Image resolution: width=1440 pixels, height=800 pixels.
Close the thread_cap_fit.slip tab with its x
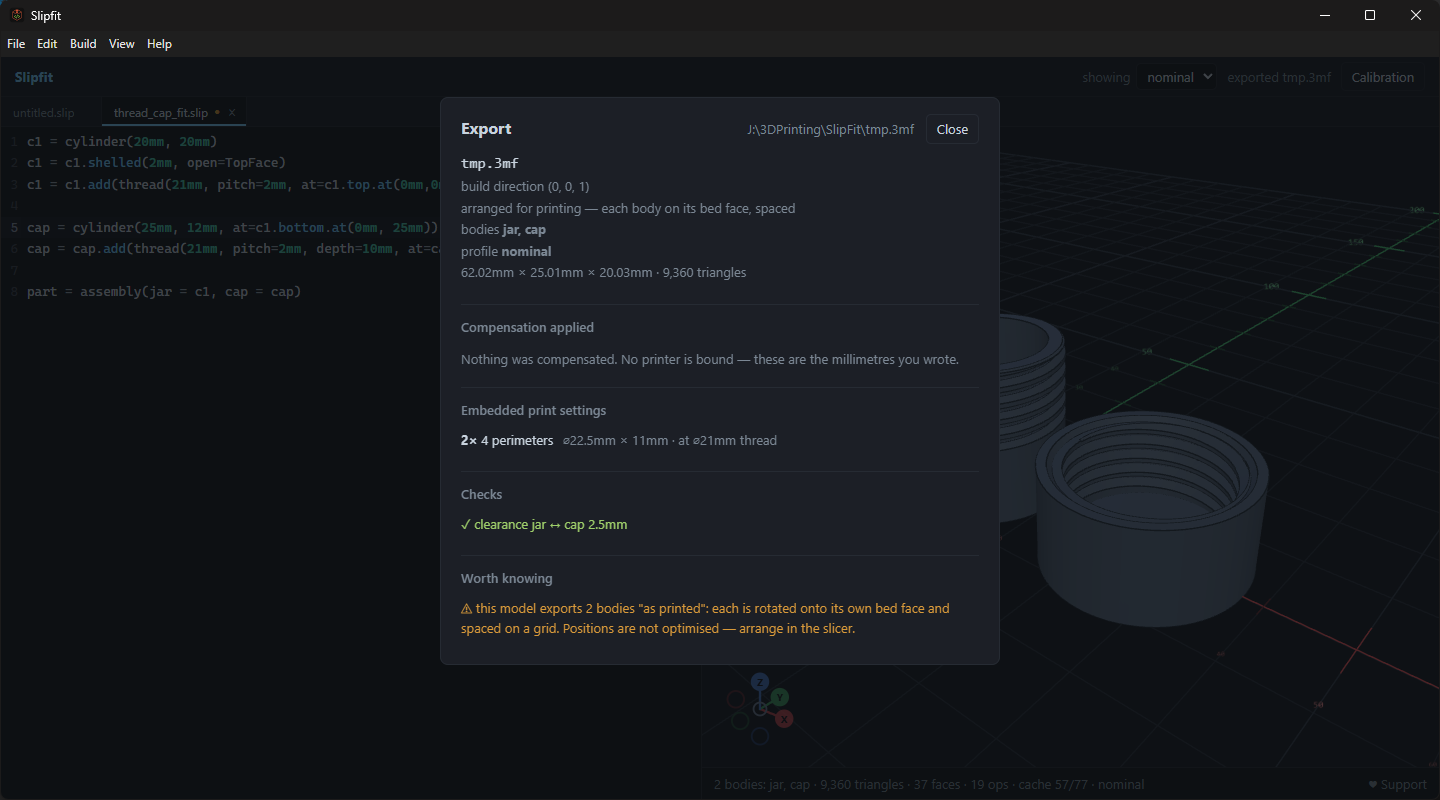click(x=232, y=113)
